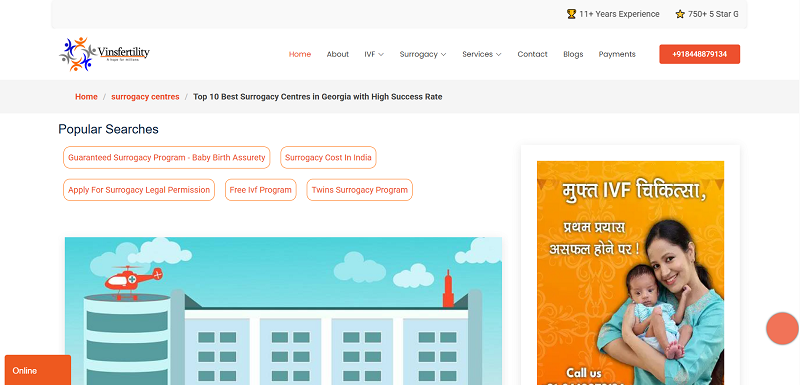
Task: Call the +918448879134 phone button
Action: tap(699, 54)
